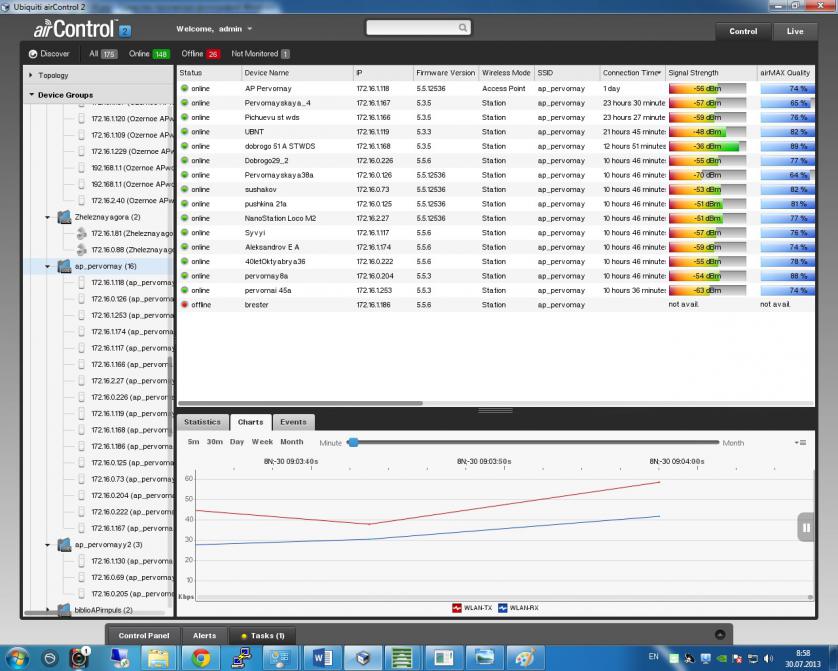Open the admin welcome dropdown
The width and height of the screenshot is (838, 671).
point(214,29)
